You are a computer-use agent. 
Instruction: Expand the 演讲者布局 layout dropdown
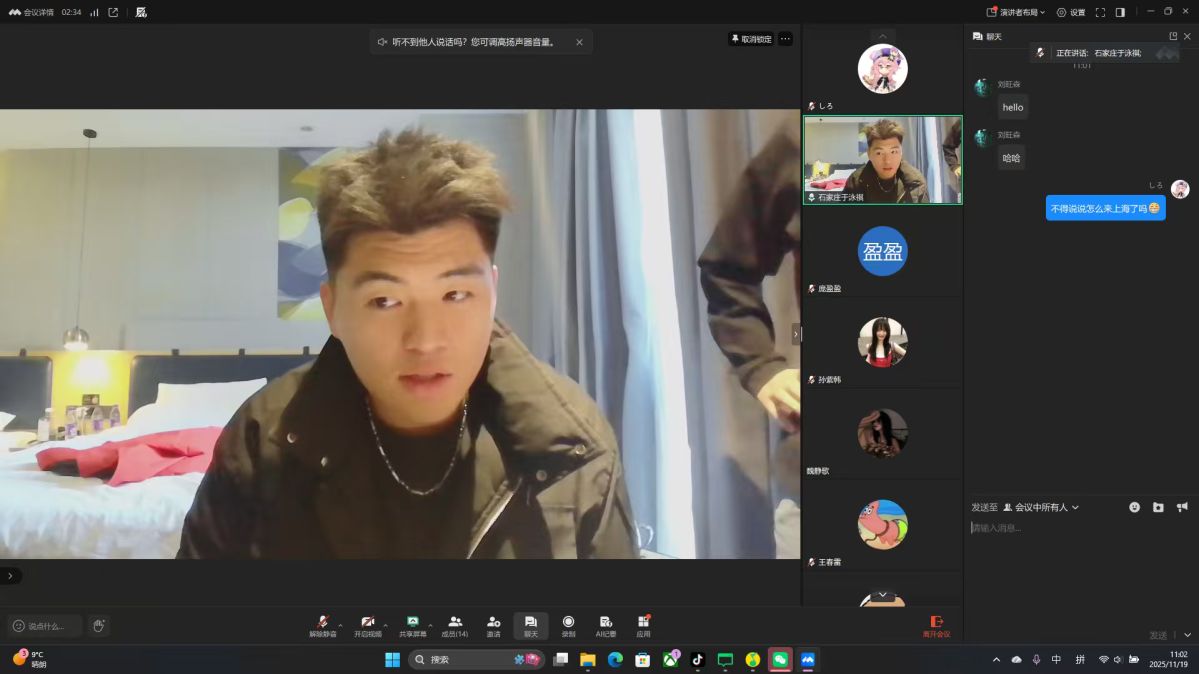click(x=1016, y=12)
